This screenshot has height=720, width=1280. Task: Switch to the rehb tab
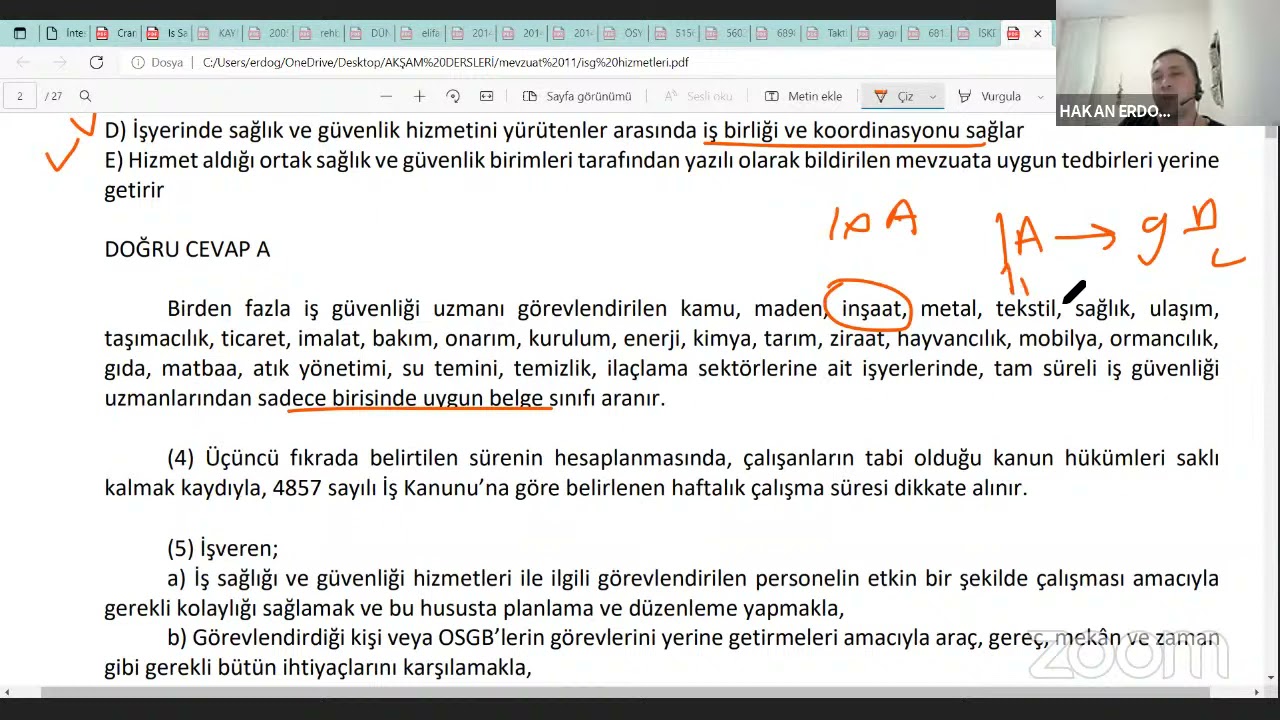pos(318,33)
